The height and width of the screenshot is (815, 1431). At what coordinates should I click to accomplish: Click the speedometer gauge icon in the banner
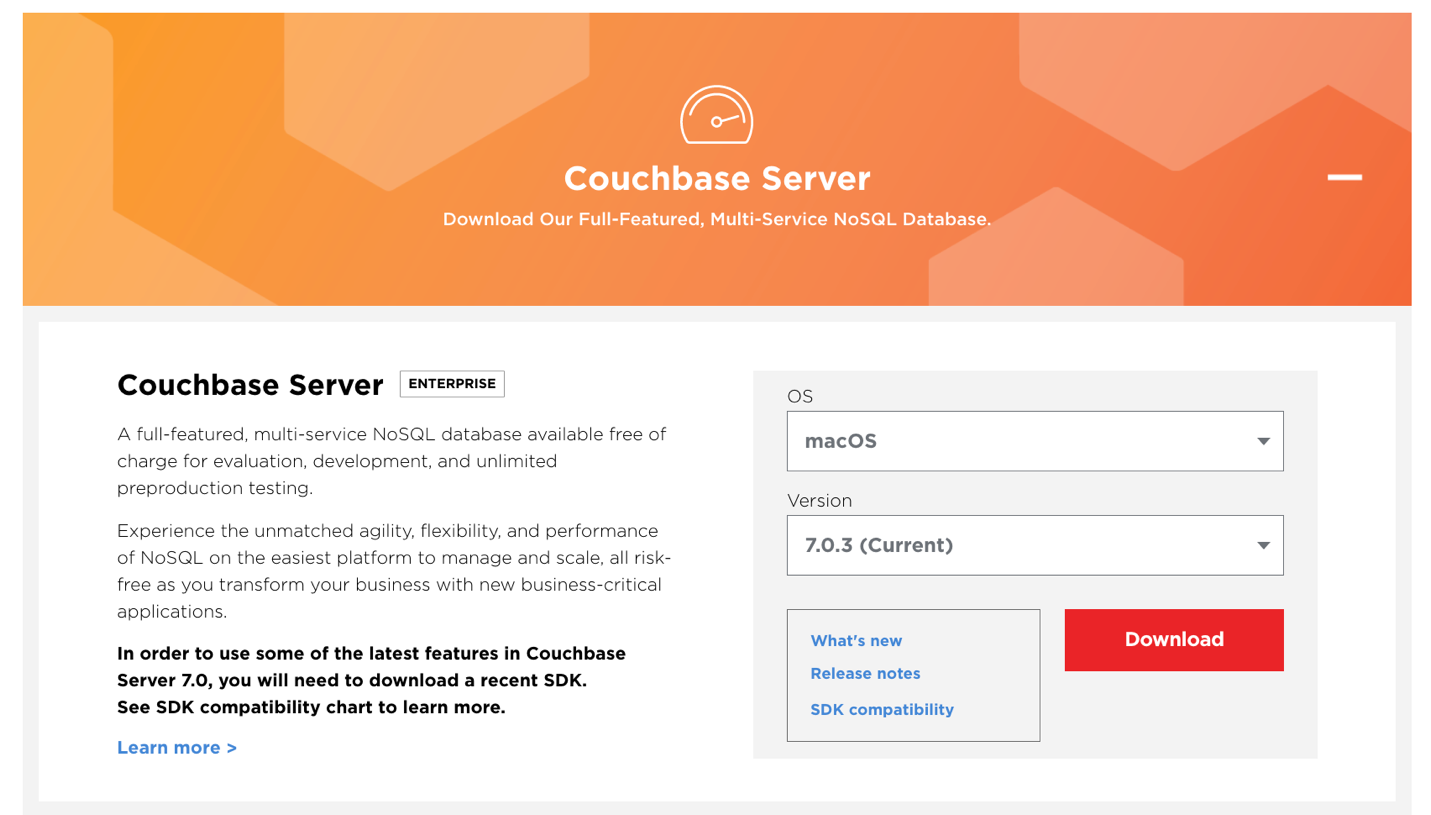point(716,114)
